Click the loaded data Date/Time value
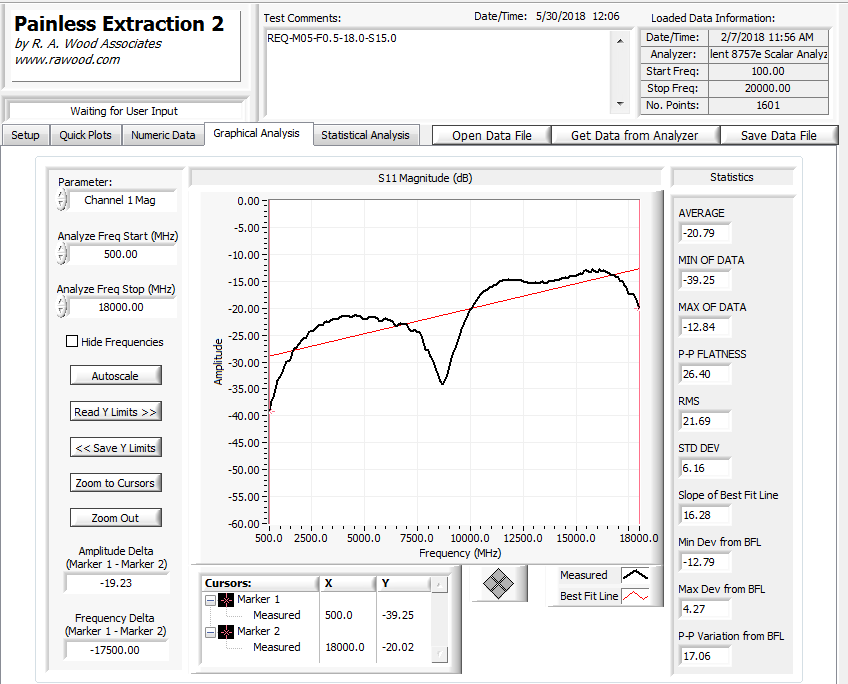Viewport: 848px width, 684px height. (768, 37)
